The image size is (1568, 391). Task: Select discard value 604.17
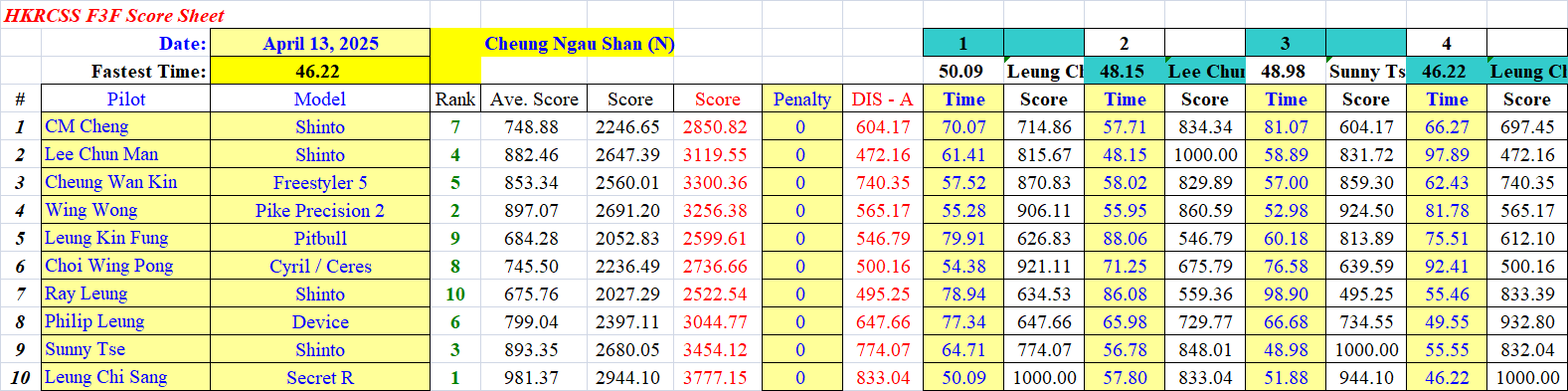tap(883, 127)
